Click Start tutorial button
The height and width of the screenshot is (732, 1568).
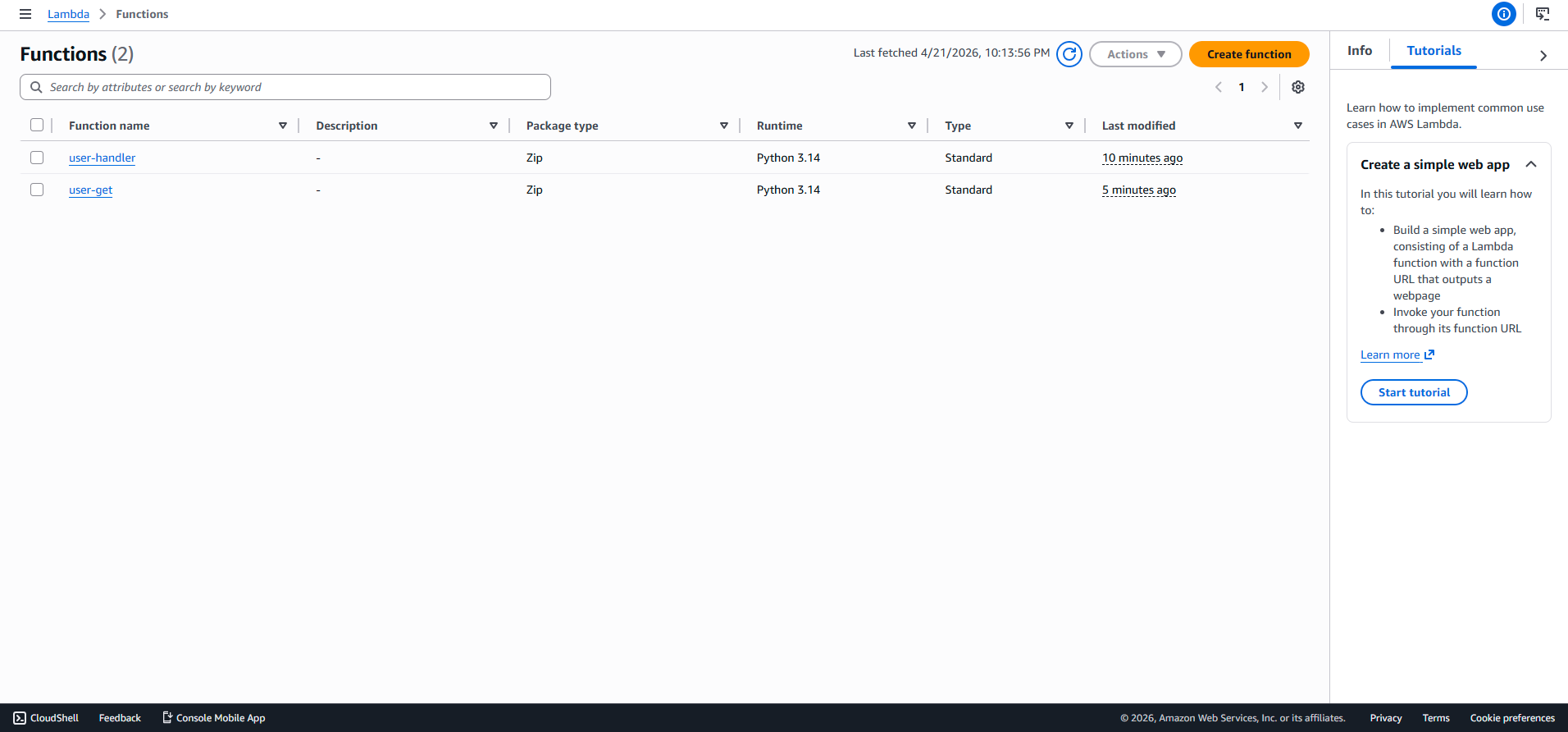tap(1414, 392)
